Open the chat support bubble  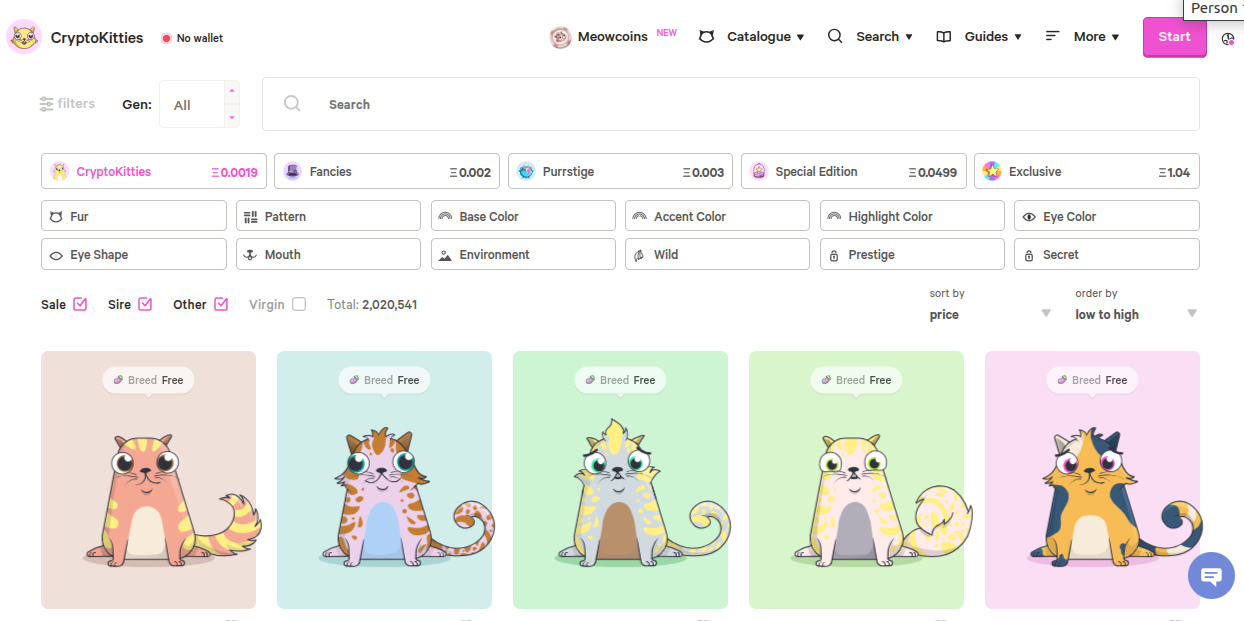(x=1211, y=576)
